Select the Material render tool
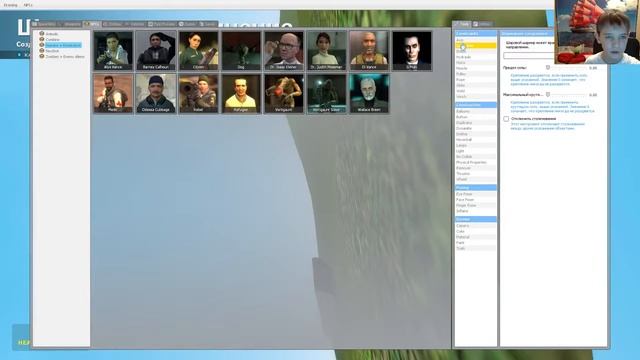Image resolution: width=640 pixels, height=360 pixels. [476, 237]
